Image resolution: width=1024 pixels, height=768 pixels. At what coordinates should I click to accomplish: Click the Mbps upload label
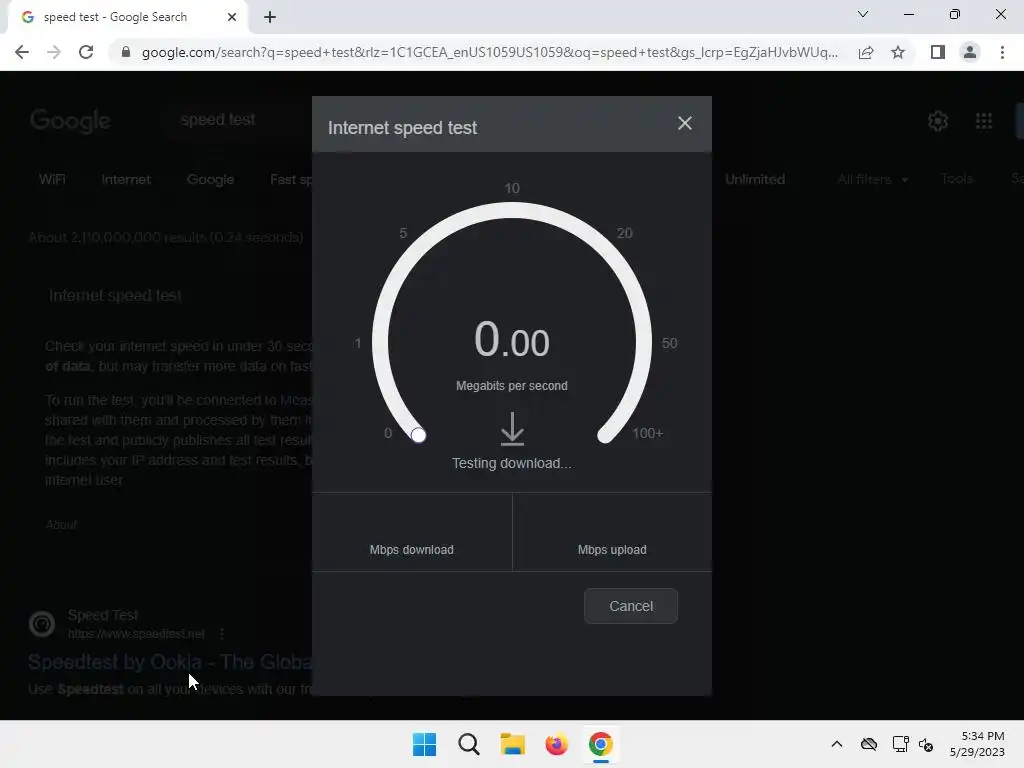[x=612, y=550]
